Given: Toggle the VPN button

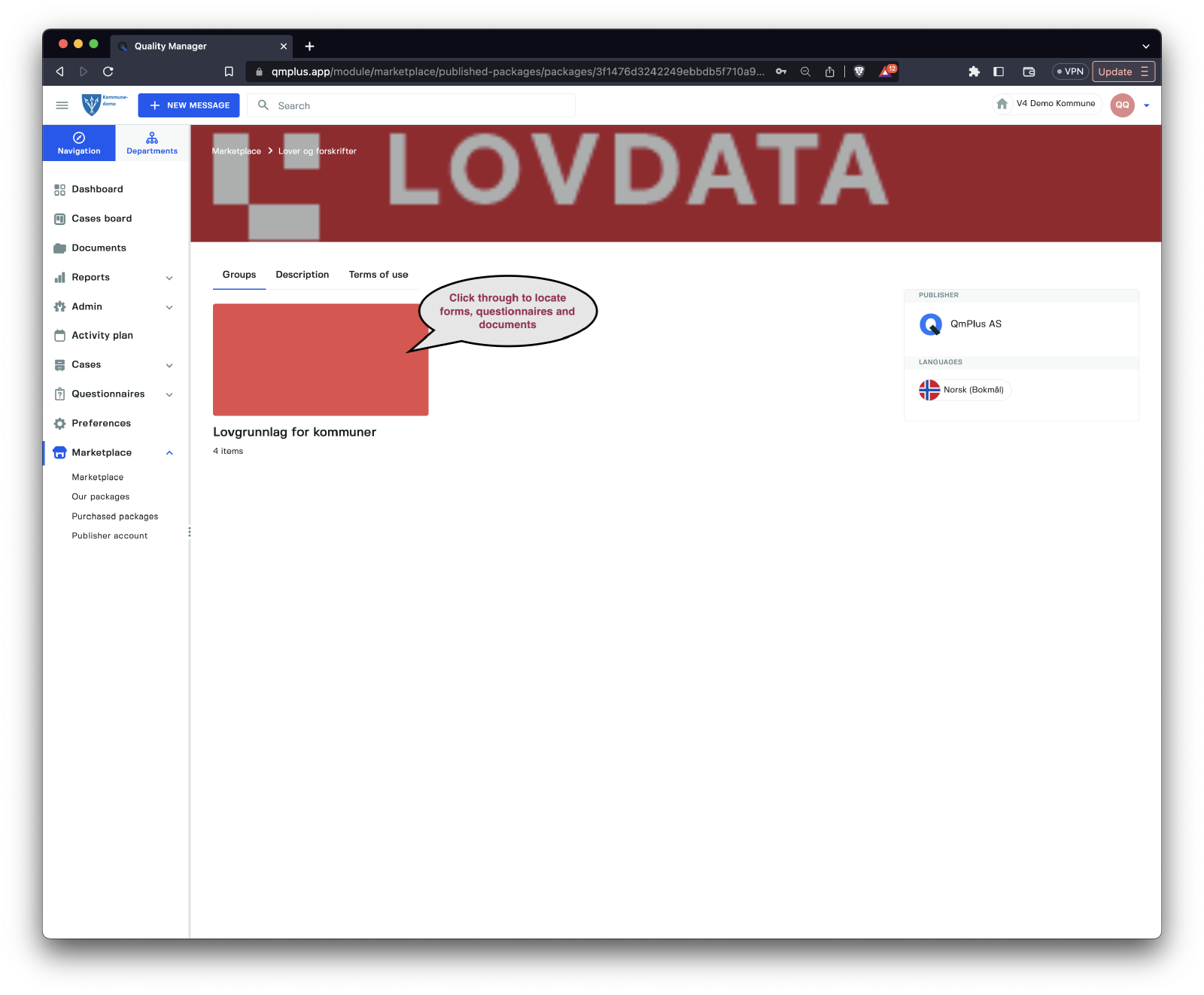Looking at the screenshot, I should pyautogui.click(x=1070, y=72).
